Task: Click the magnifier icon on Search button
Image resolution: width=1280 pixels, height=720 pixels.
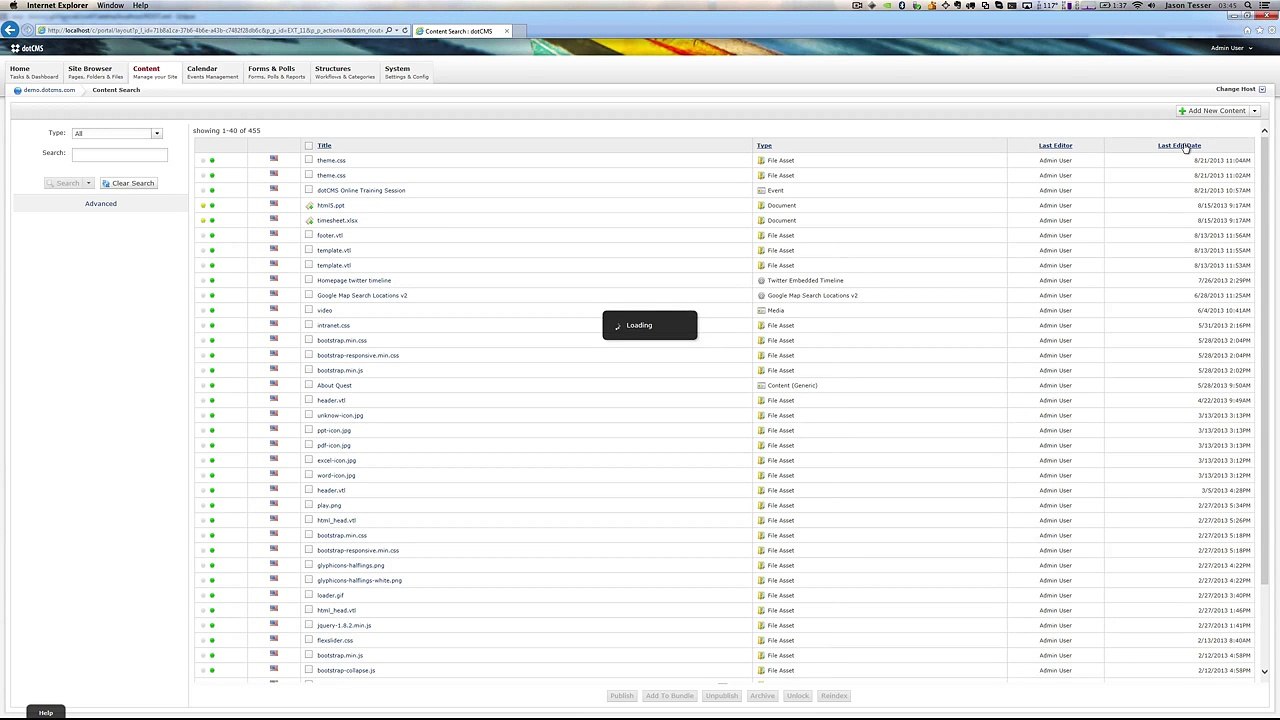Action: pyautogui.click(x=51, y=183)
